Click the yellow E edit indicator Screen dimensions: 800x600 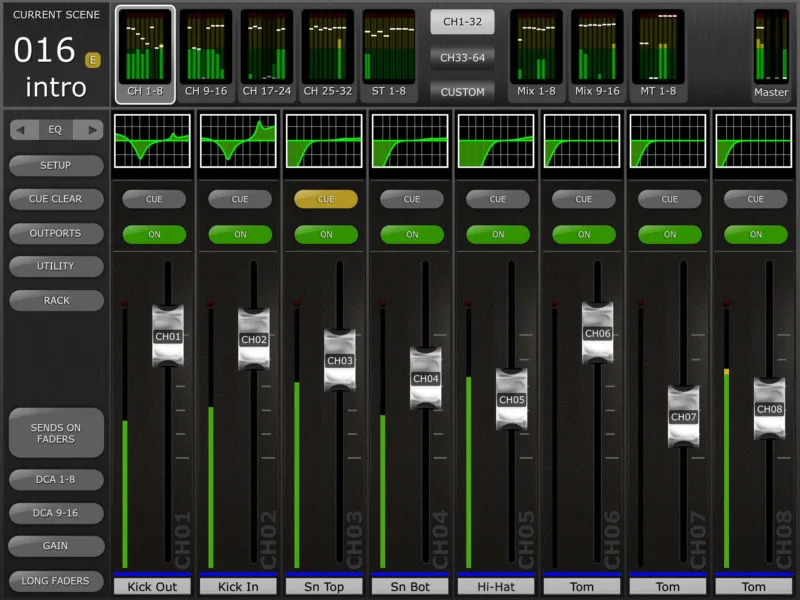pyautogui.click(x=92, y=60)
